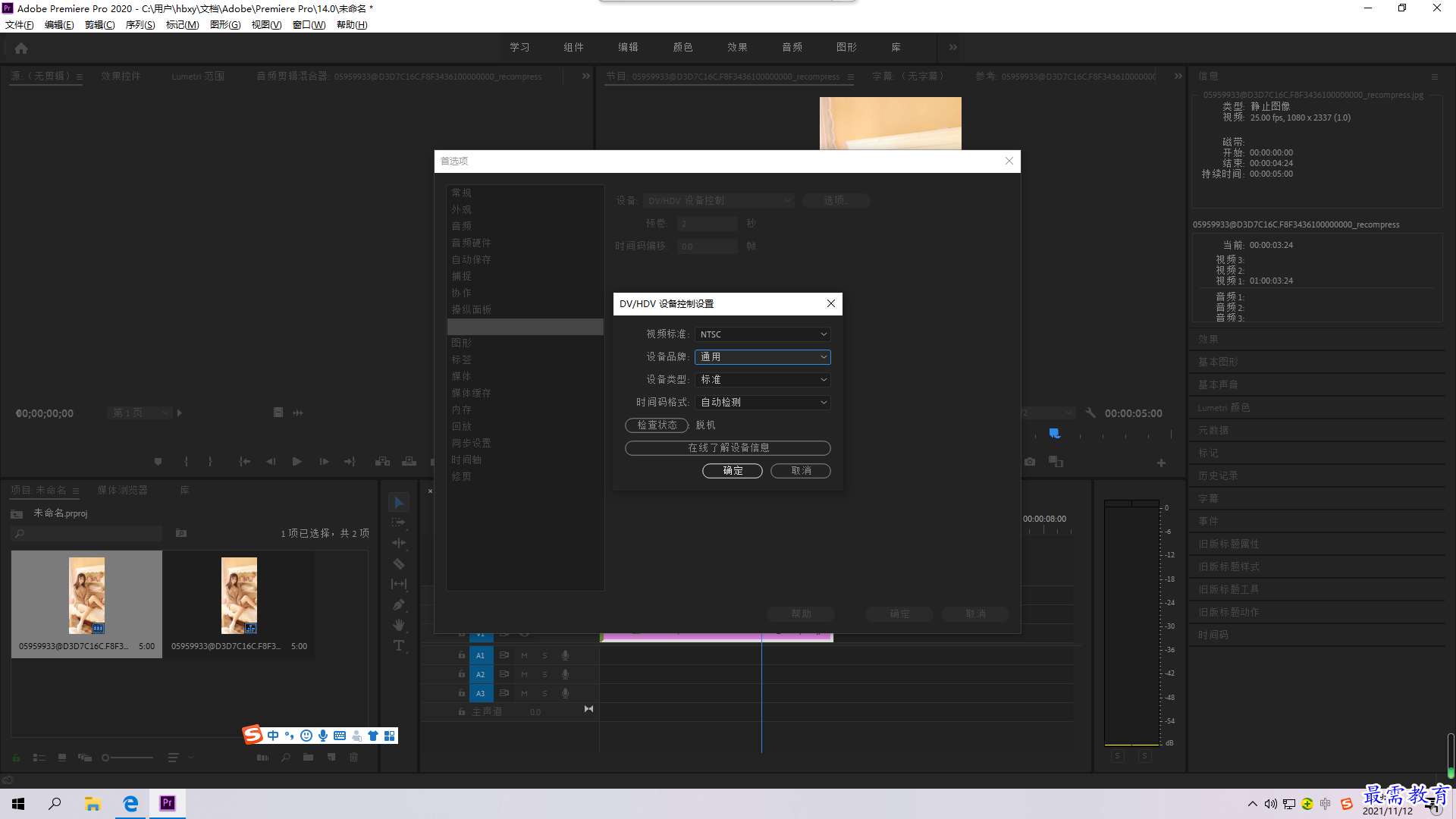This screenshot has width=1456, height=819.
Task: Select 自动保存 in preferences list
Action: coord(471,259)
